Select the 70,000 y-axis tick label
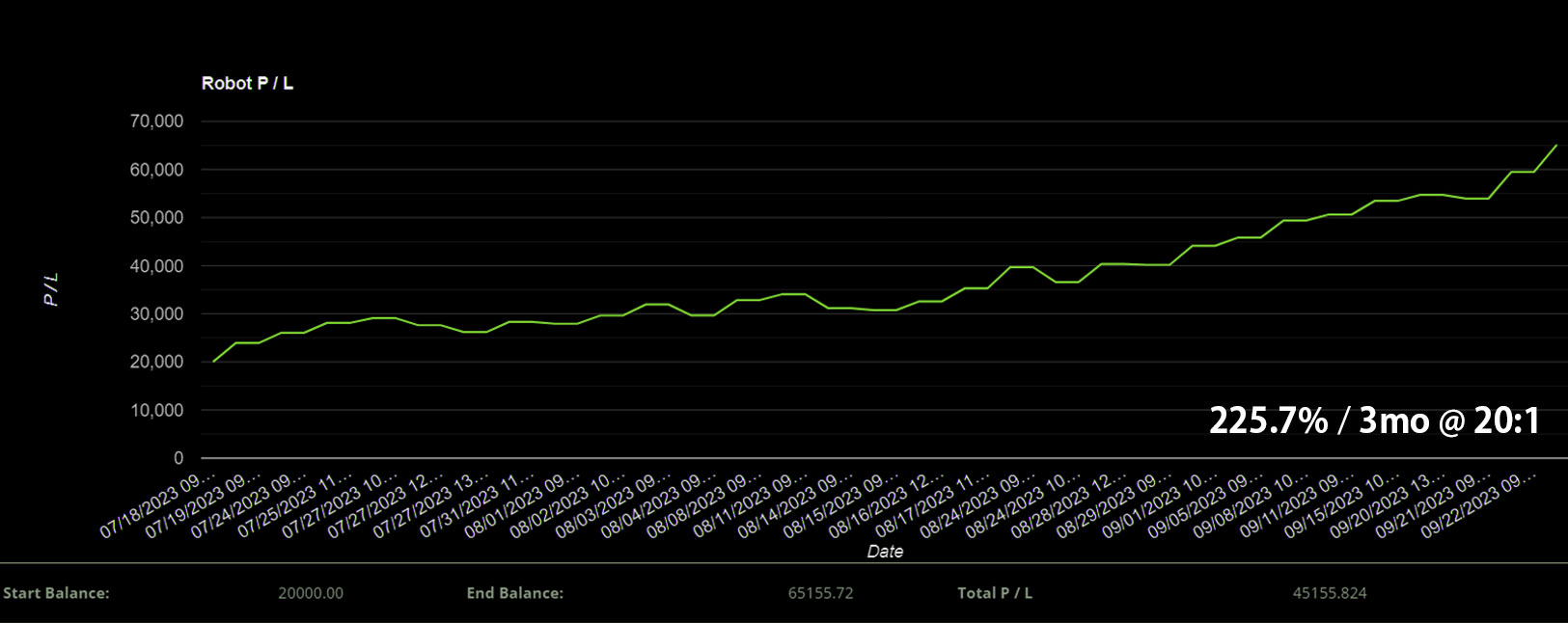The height and width of the screenshot is (623, 1568). (156, 122)
